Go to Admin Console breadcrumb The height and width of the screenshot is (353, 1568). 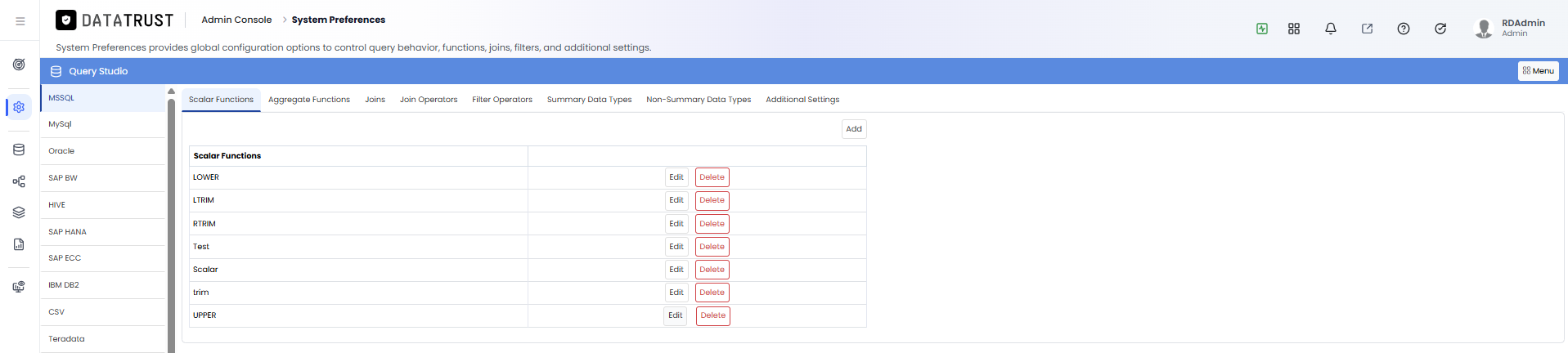236,20
